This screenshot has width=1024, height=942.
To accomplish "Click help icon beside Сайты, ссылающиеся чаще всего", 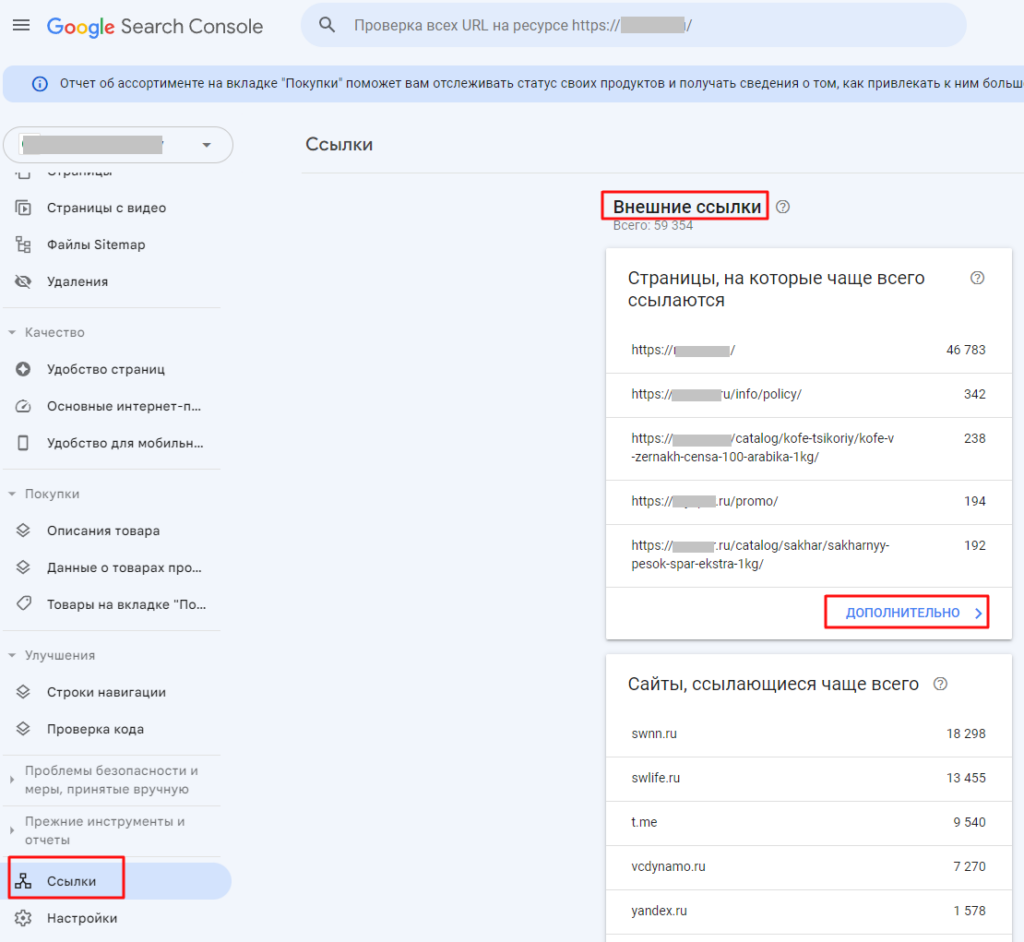I will [x=940, y=684].
